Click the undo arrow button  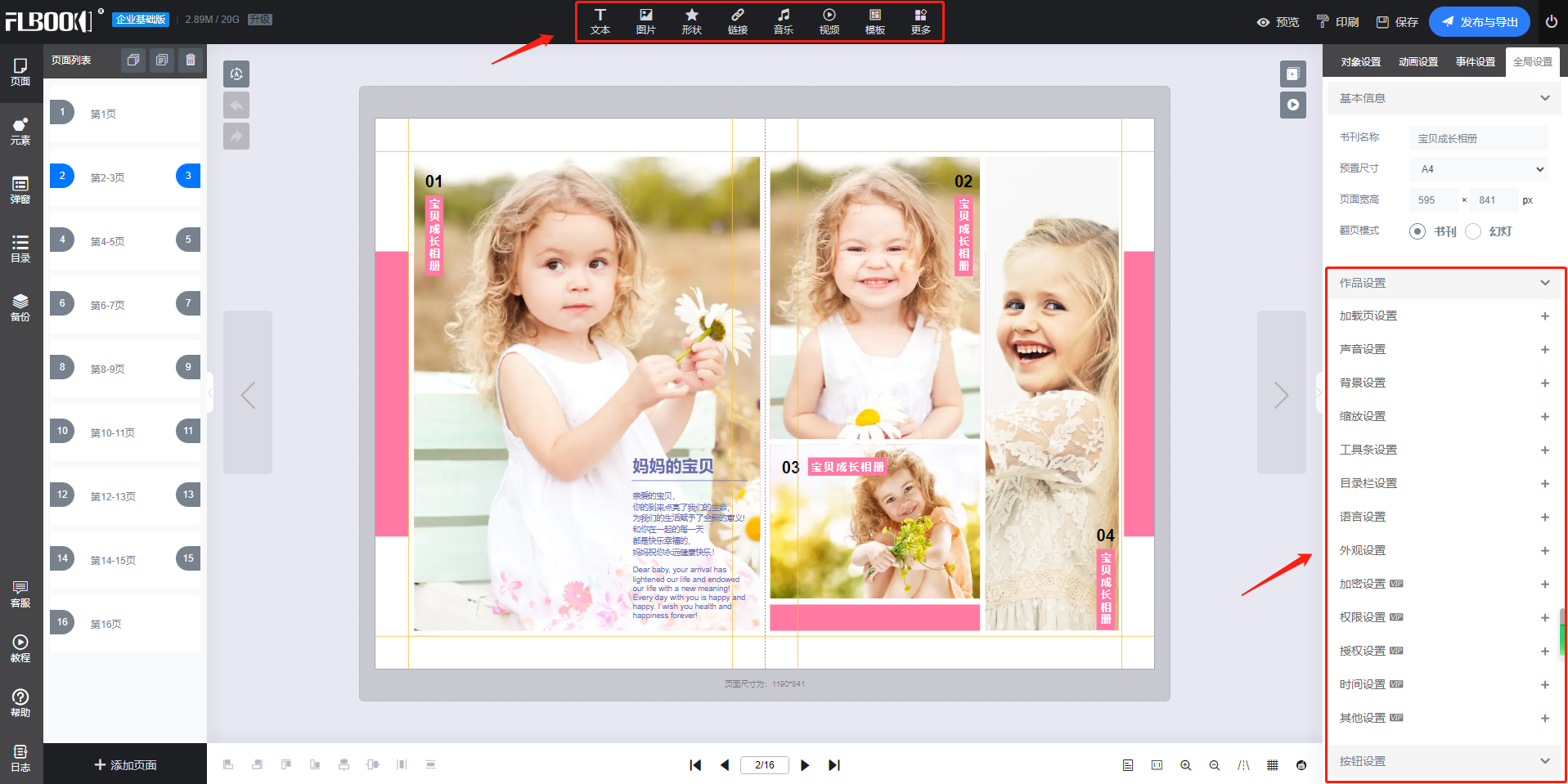click(236, 105)
